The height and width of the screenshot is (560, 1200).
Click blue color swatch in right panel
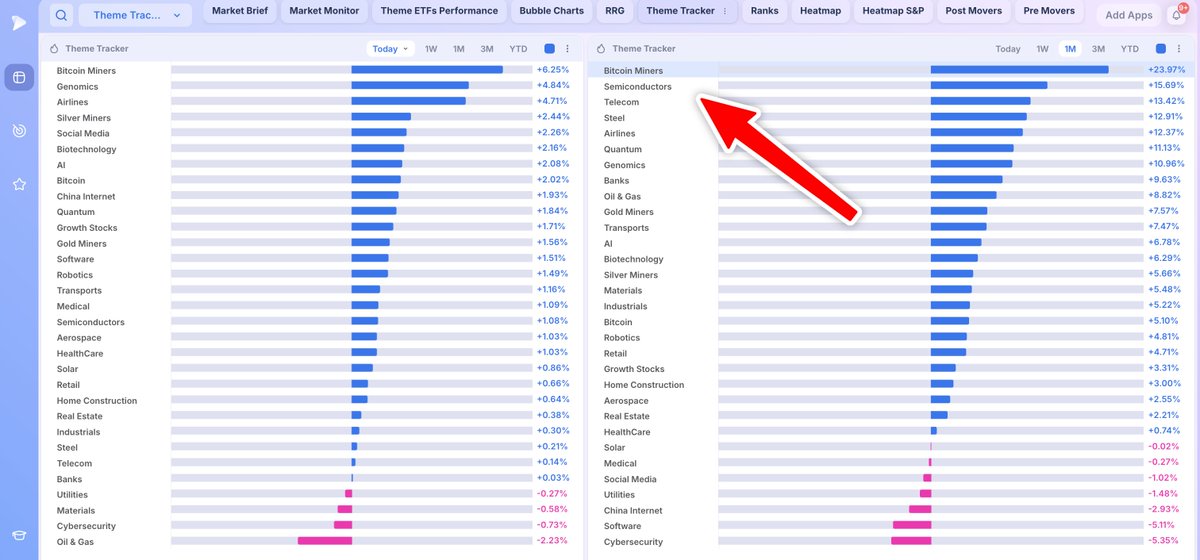pyautogui.click(x=1160, y=49)
